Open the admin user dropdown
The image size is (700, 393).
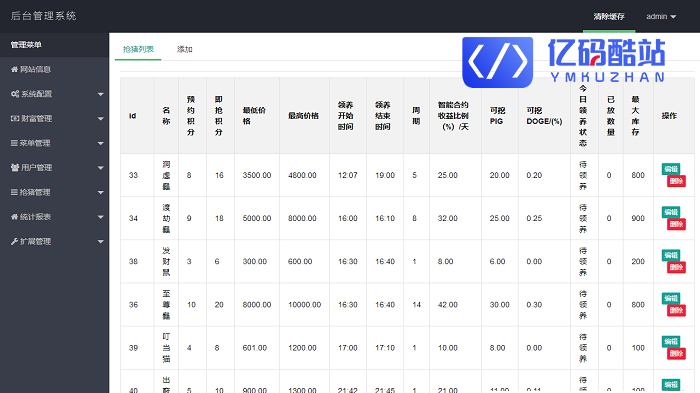(x=661, y=17)
